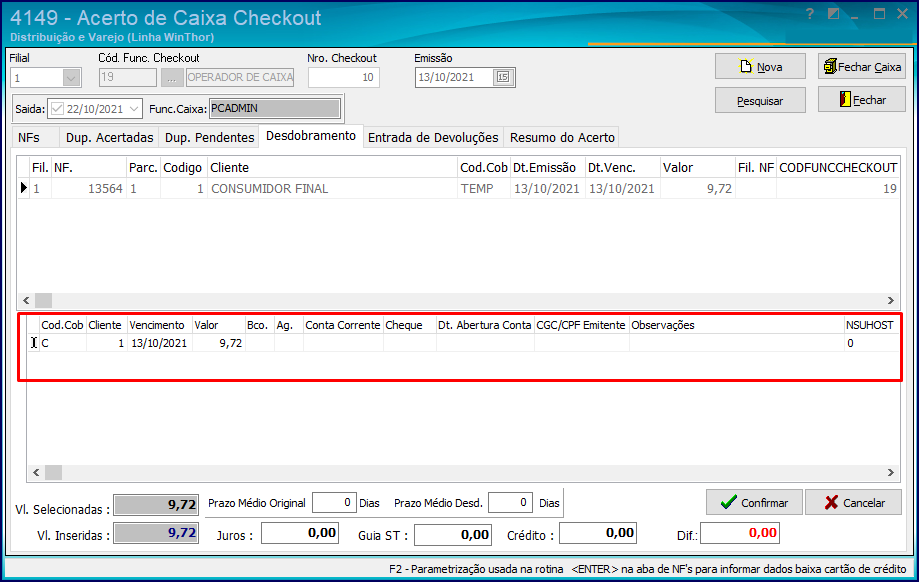919x582 pixels.
Task: Click the upper grid's horizontal scrollbar thumb
Action: tap(43, 300)
